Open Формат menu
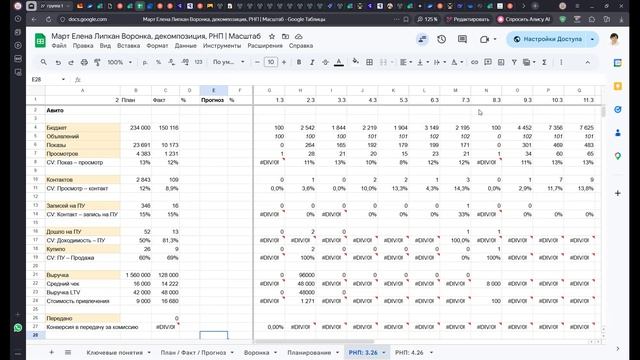This screenshot has height=360, width=640. (157, 46)
